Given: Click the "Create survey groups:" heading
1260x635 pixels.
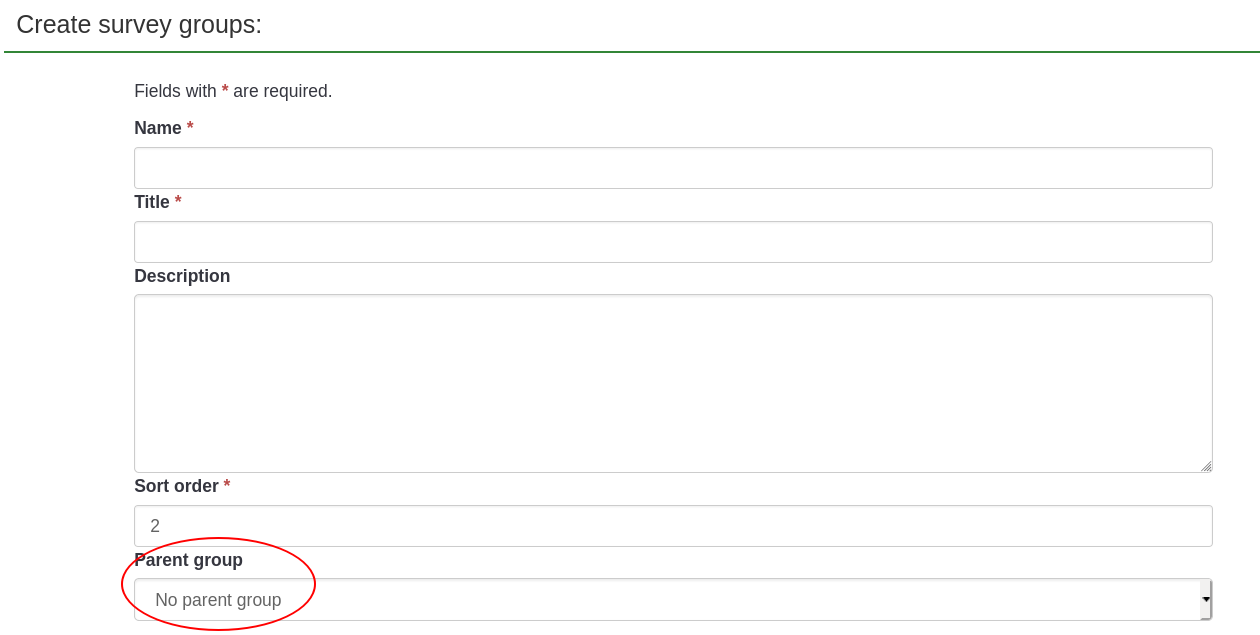Looking at the screenshot, I should click(x=139, y=24).
